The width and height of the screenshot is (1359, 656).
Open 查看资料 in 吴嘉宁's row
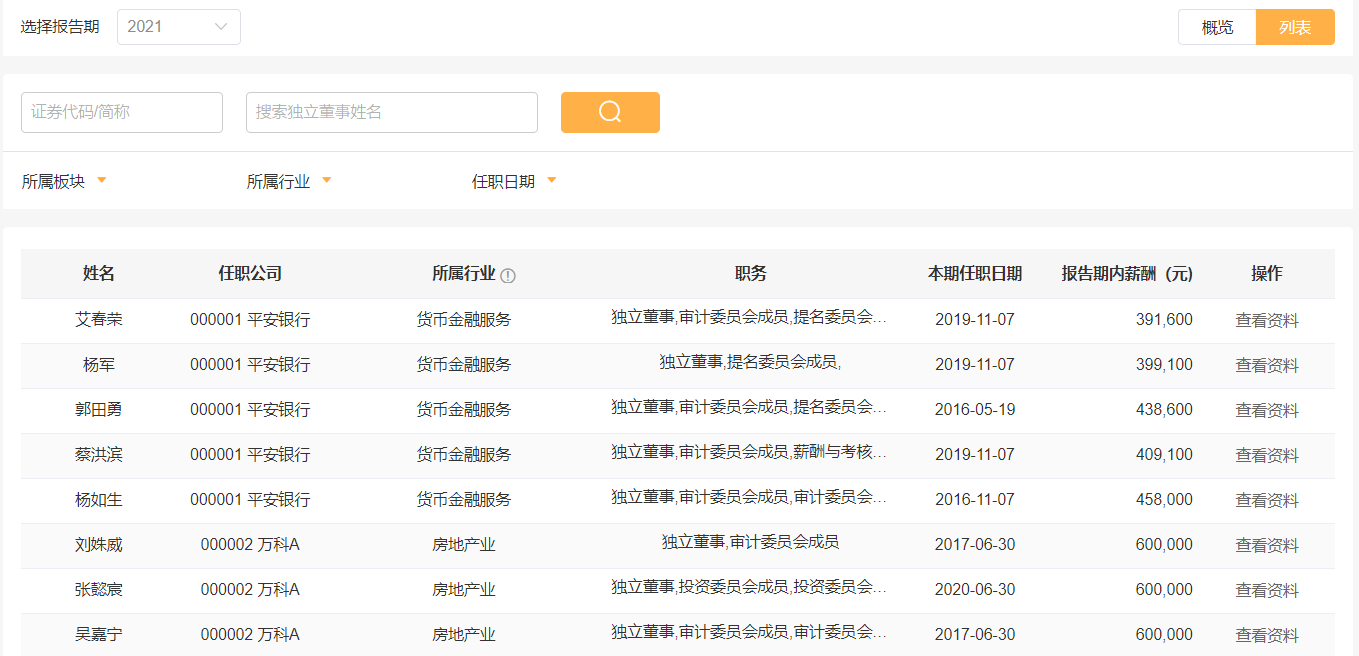[1267, 635]
